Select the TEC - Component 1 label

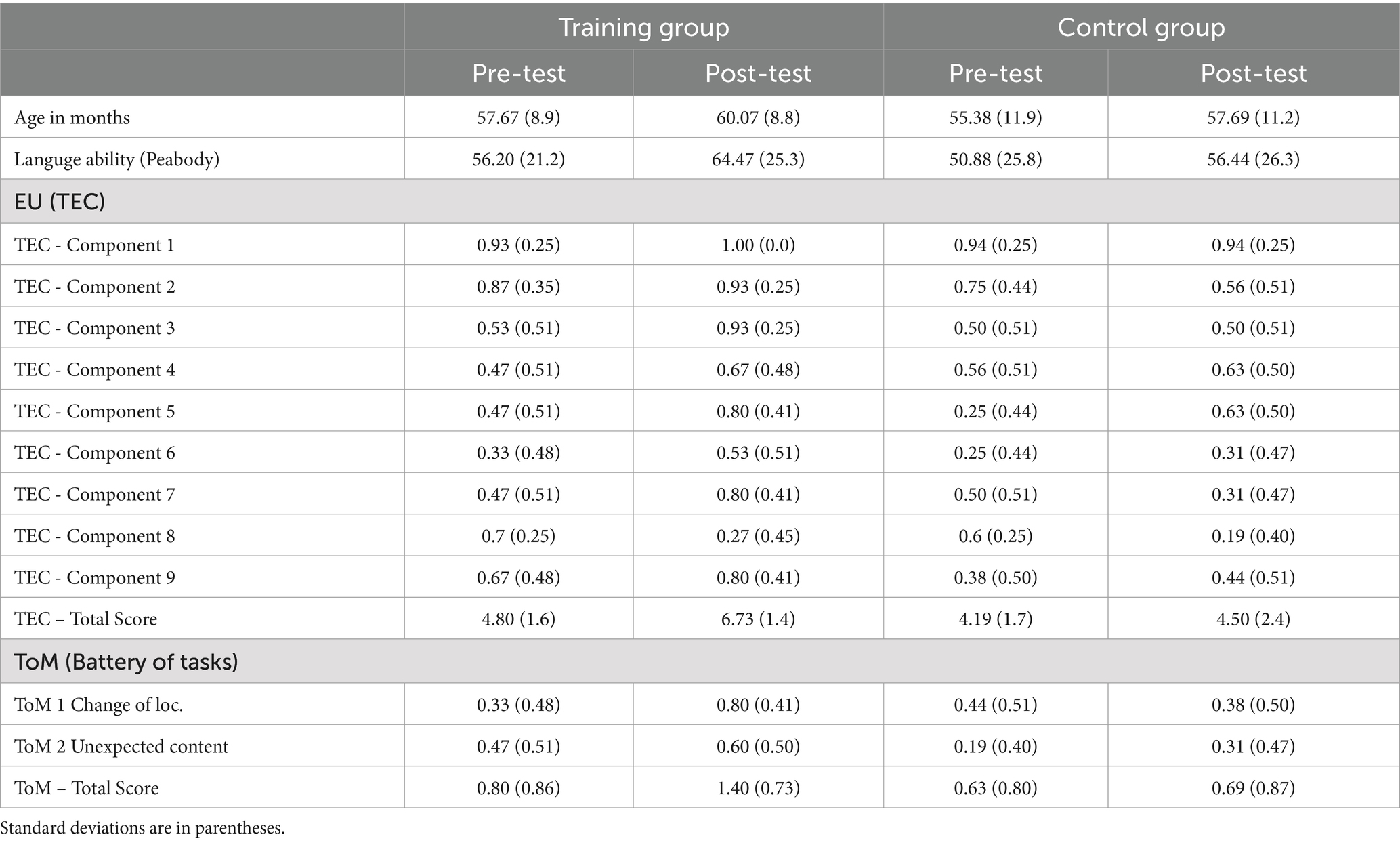(94, 245)
